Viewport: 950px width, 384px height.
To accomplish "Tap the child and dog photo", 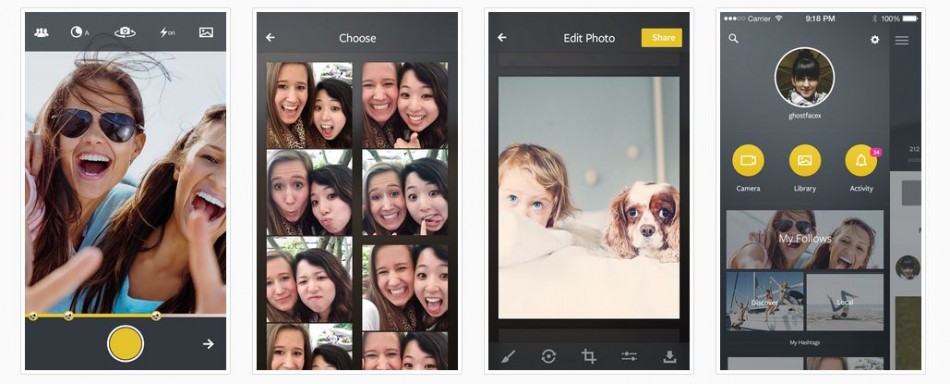I will pos(589,197).
